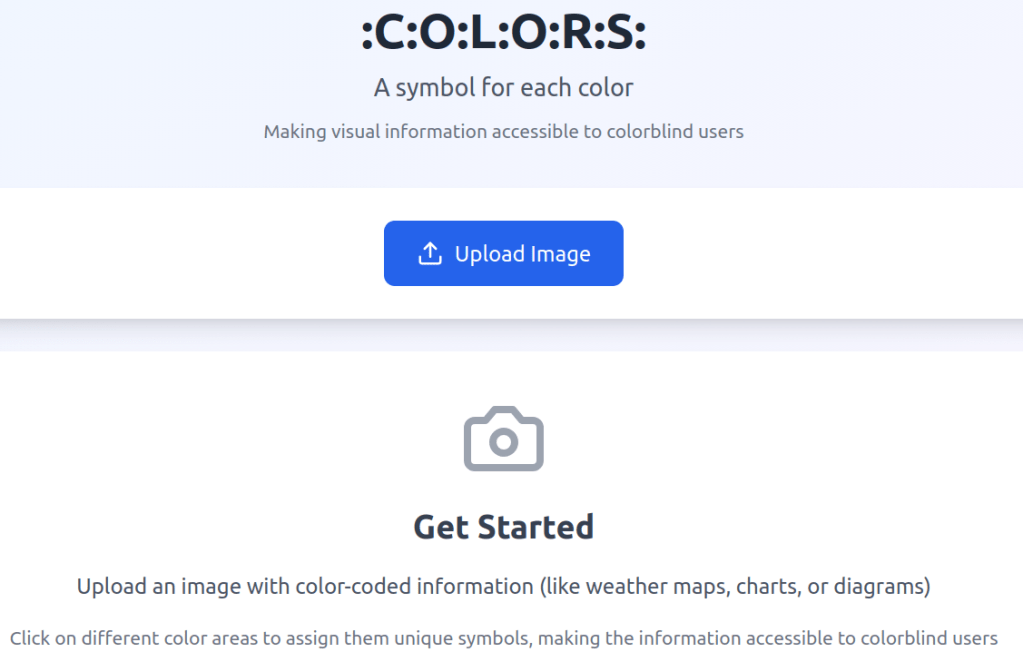Screen dimensions: 1023x662
Task: Click the Upload Image button
Action: tap(503, 254)
